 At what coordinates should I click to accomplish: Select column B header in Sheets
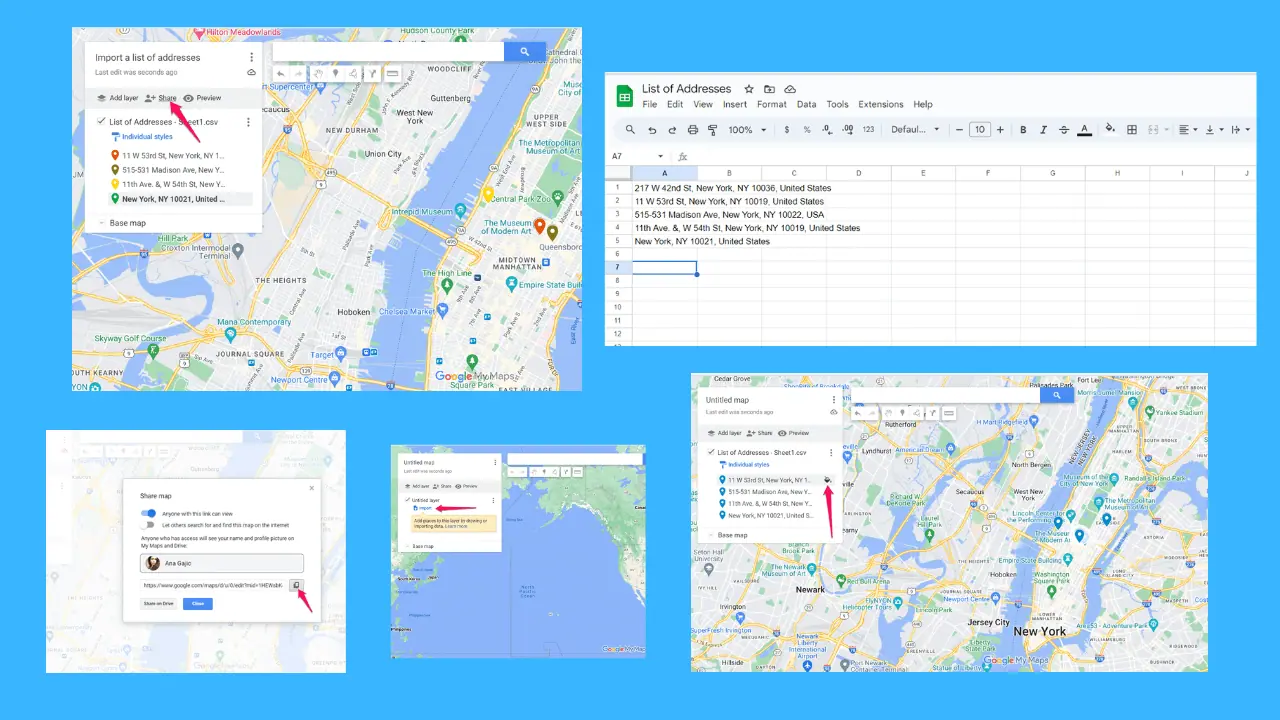pyautogui.click(x=729, y=173)
